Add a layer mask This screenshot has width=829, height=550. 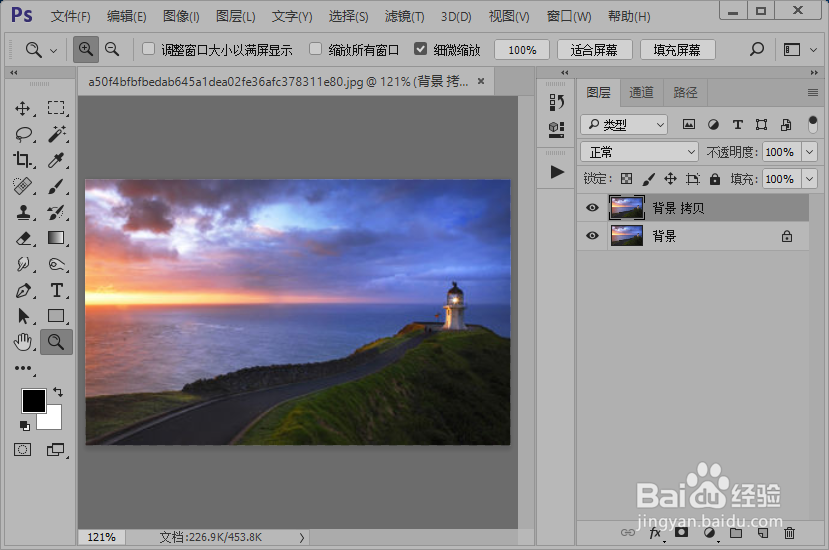681,533
